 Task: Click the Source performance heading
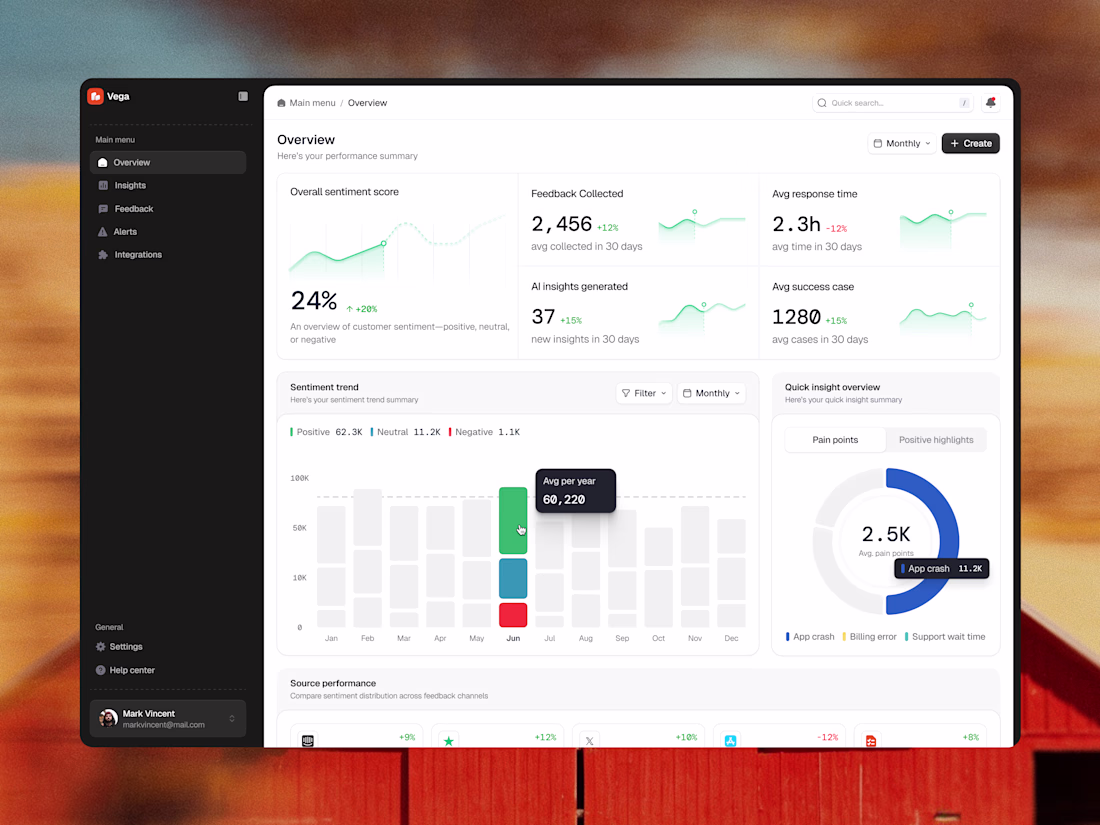pyautogui.click(x=333, y=683)
